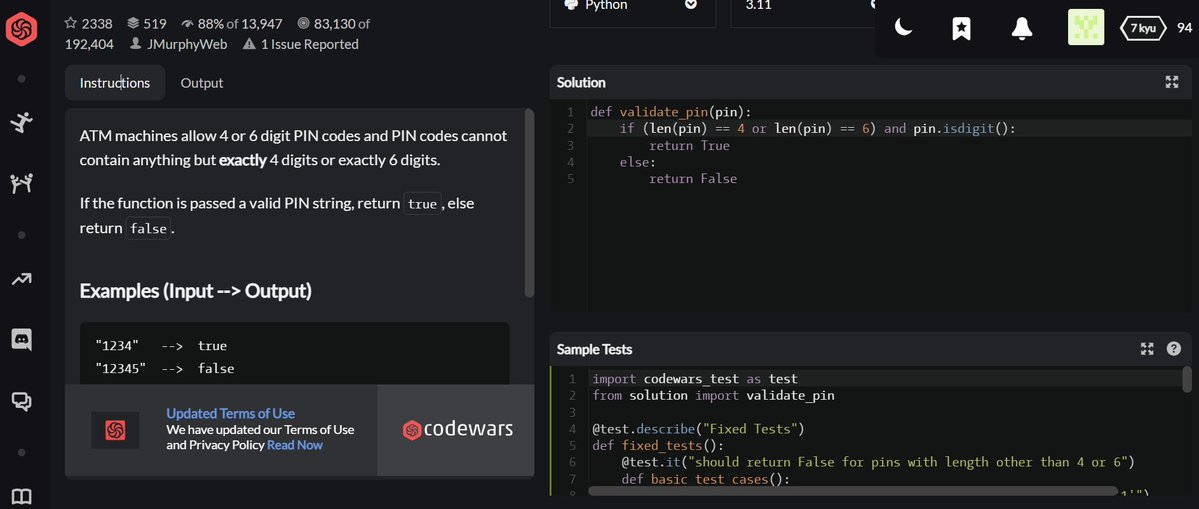Click the small Codewars logo in banner
The image size is (1199, 509).
point(115,430)
